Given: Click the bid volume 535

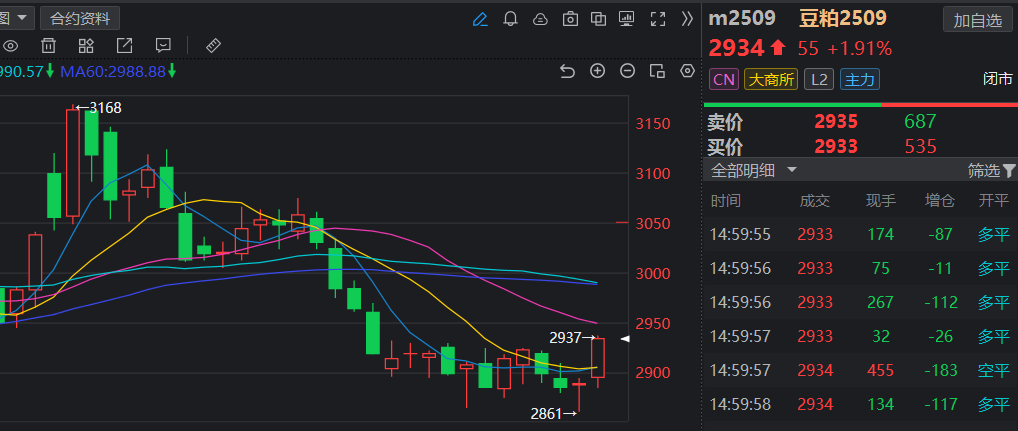Looking at the screenshot, I should (921, 146).
